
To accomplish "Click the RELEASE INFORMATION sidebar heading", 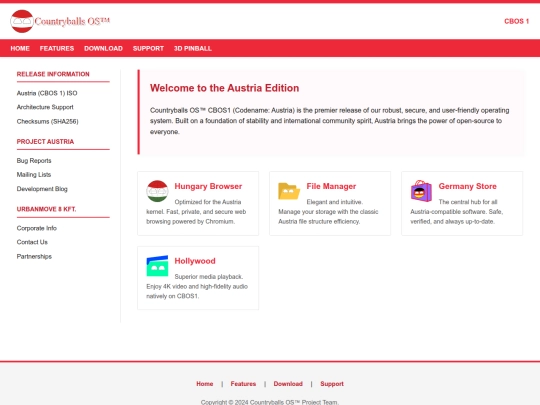I will [x=53, y=74].
